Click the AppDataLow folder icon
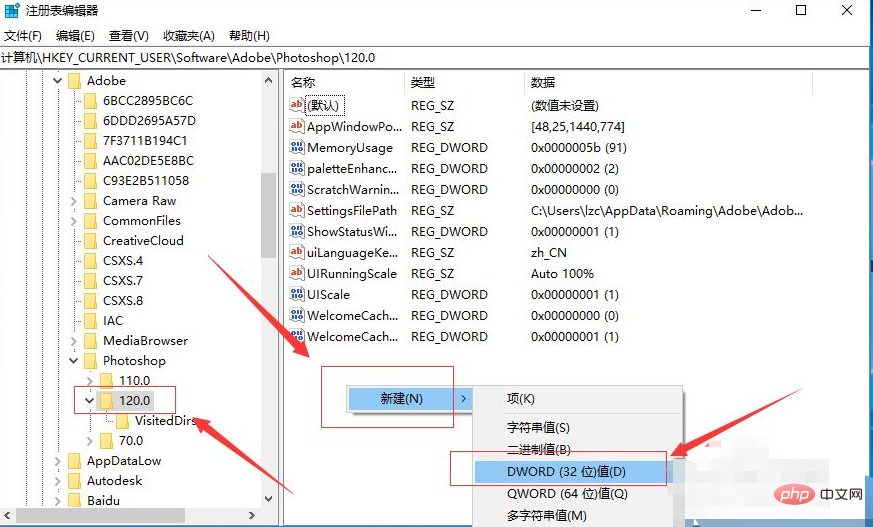This screenshot has height=527, width=873. (75, 461)
